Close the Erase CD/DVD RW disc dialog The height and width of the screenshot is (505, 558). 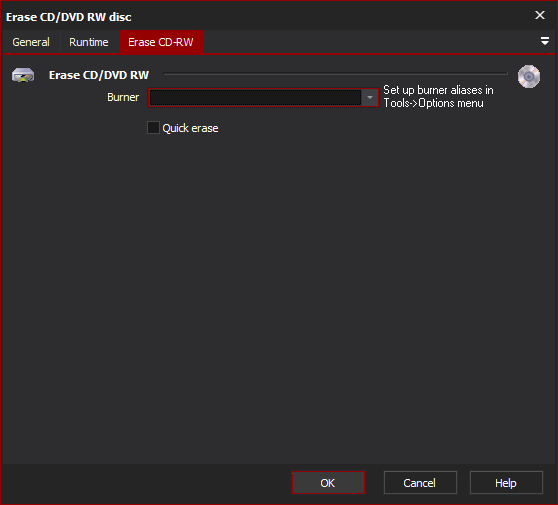pos(540,15)
